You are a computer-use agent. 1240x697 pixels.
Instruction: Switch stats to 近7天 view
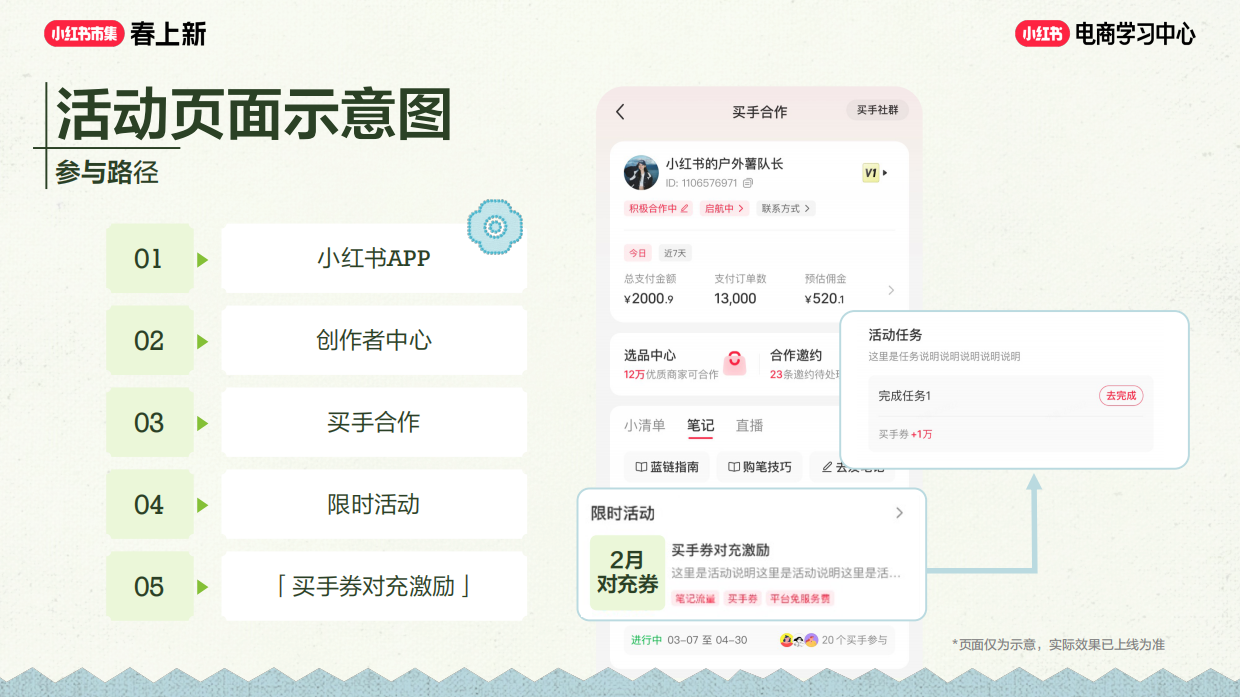pos(673,253)
